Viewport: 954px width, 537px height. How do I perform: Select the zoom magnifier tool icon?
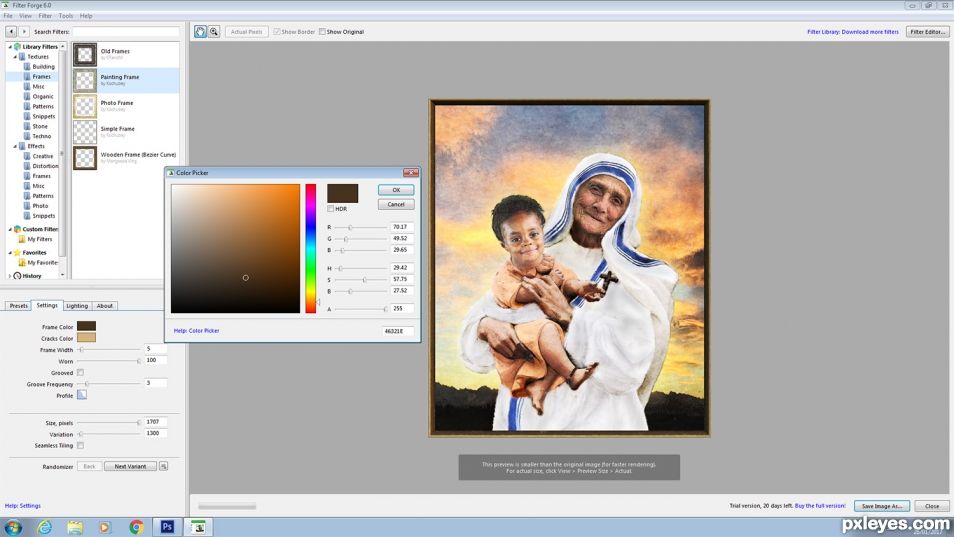point(214,32)
